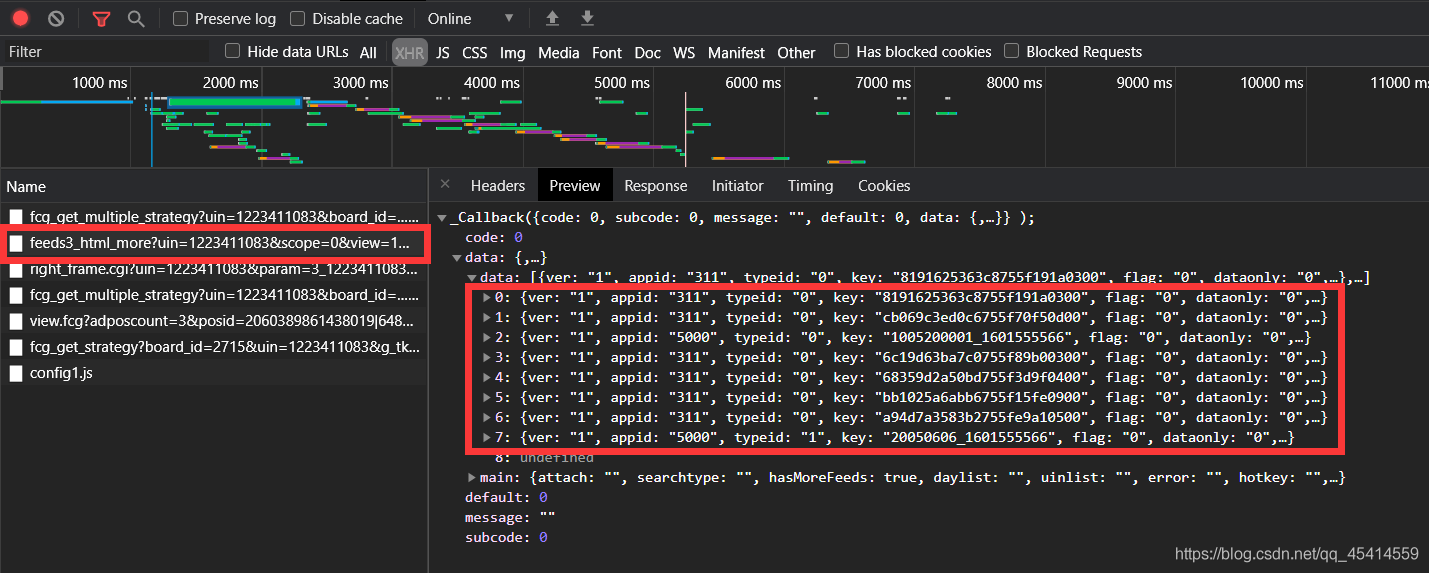Click the 5000 ms timeline marker
The image size is (1429, 573).
tap(622, 83)
